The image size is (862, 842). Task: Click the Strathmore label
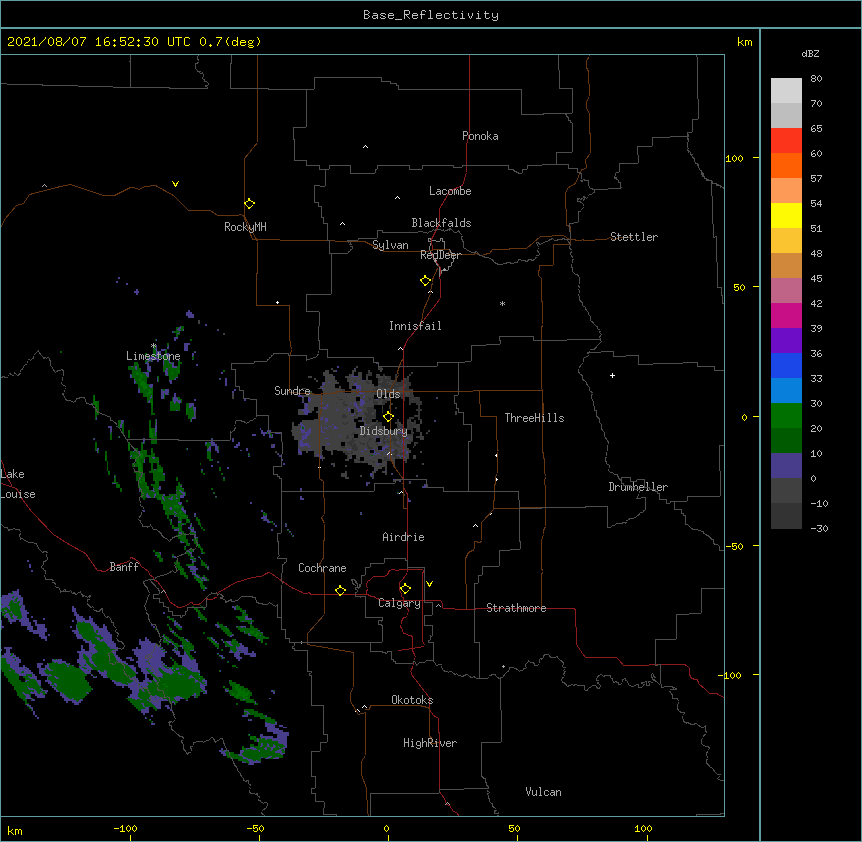(x=516, y=608)
